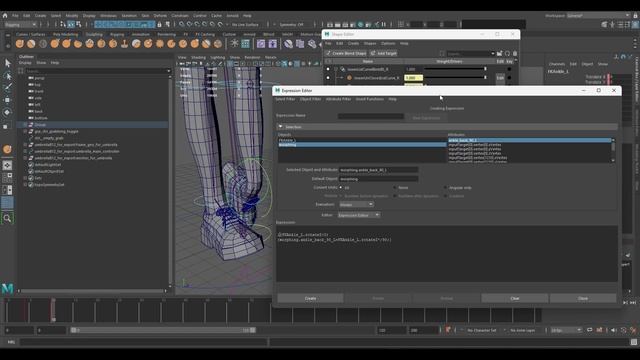Click Create Blend Shape in Shape Editor

coord(346,53)
